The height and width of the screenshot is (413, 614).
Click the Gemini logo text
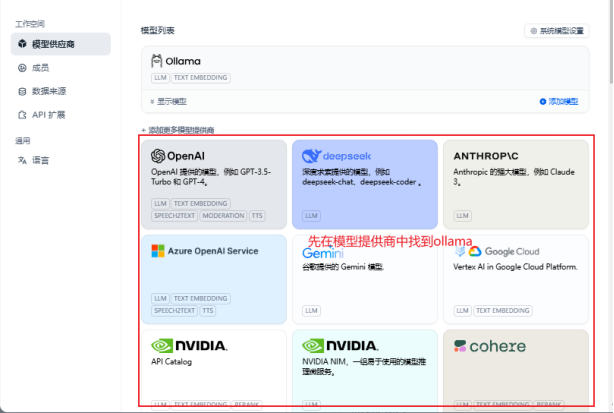click(323, 253)
